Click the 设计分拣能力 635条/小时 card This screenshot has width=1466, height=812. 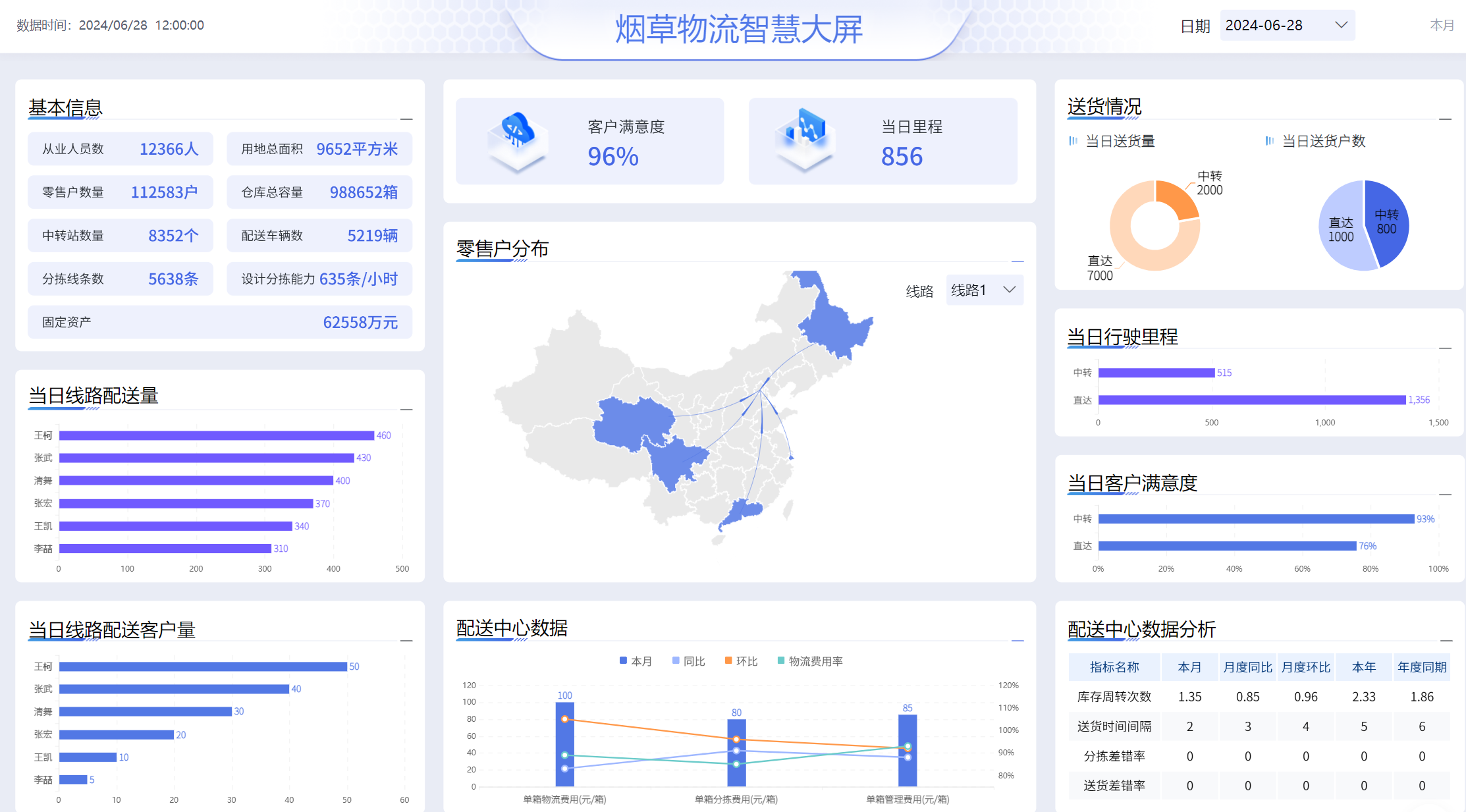pos(319,279)
